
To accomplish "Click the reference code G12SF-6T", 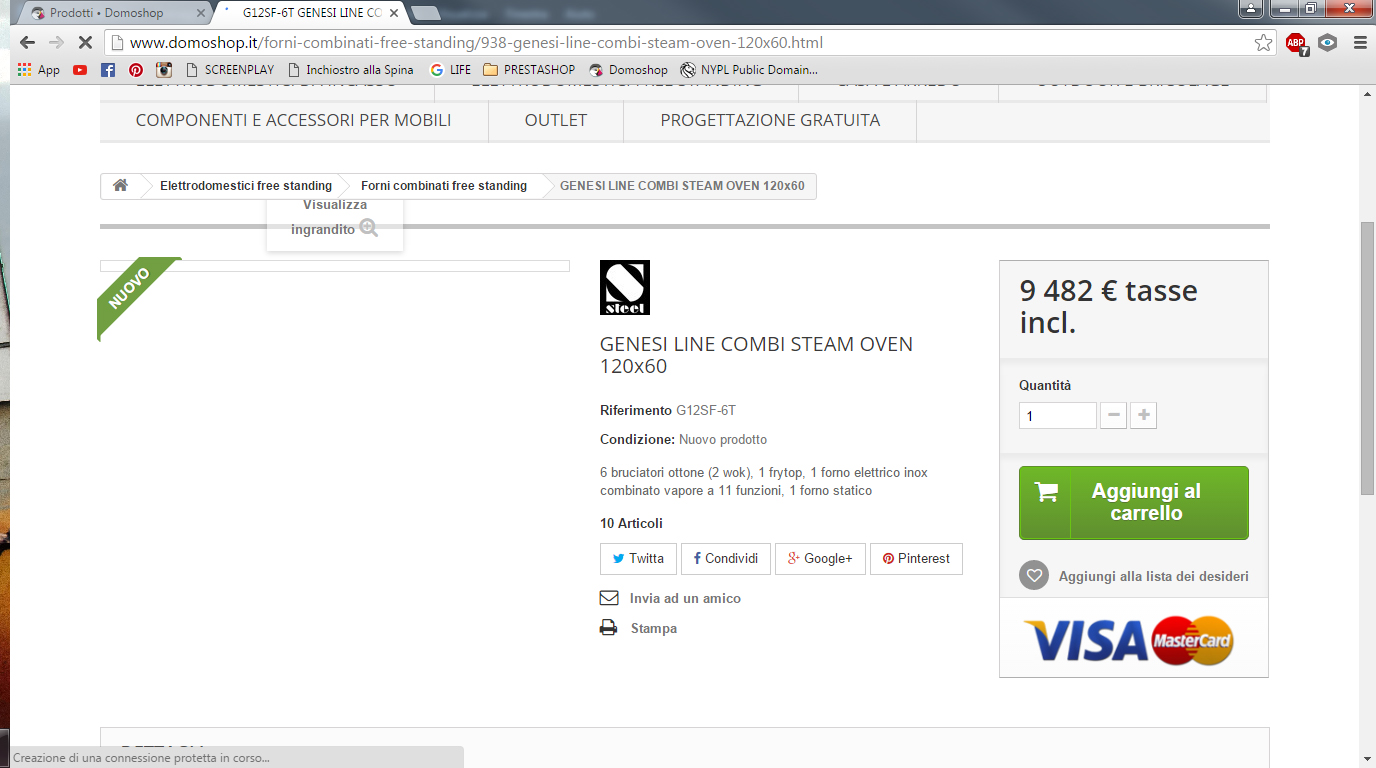I will point(706,410).
